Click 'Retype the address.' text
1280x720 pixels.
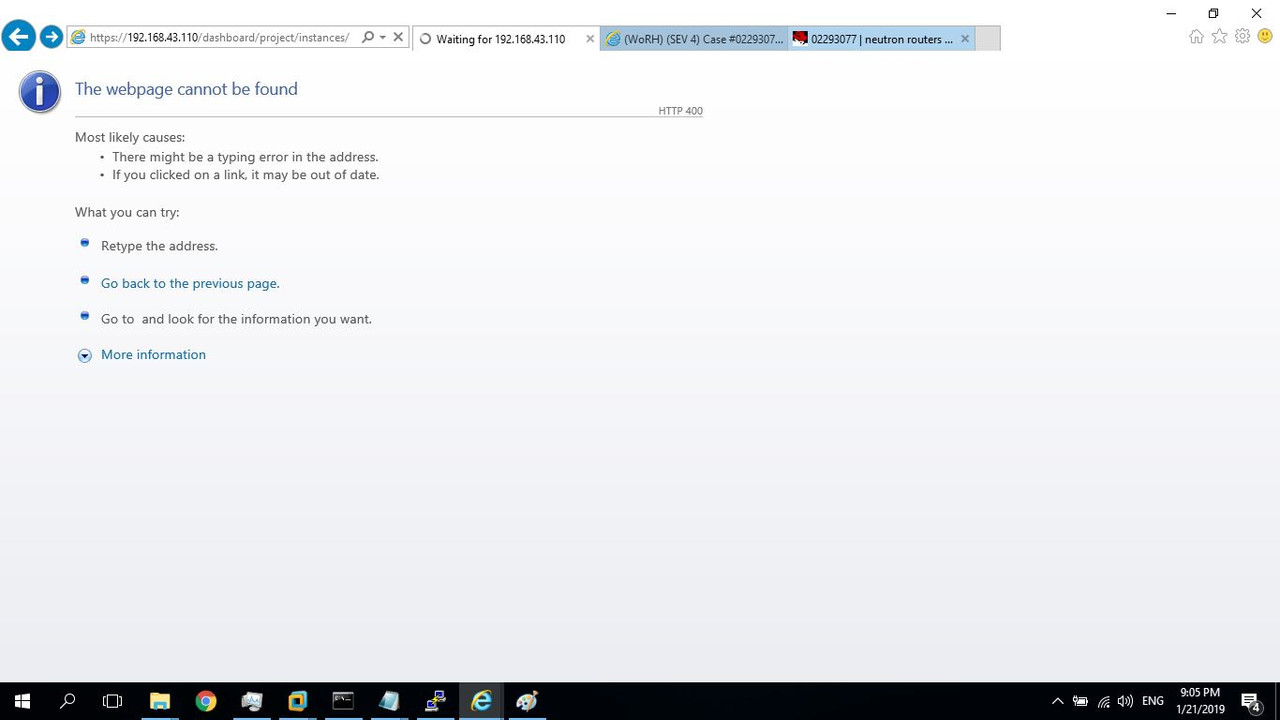[x=159, y=246]
